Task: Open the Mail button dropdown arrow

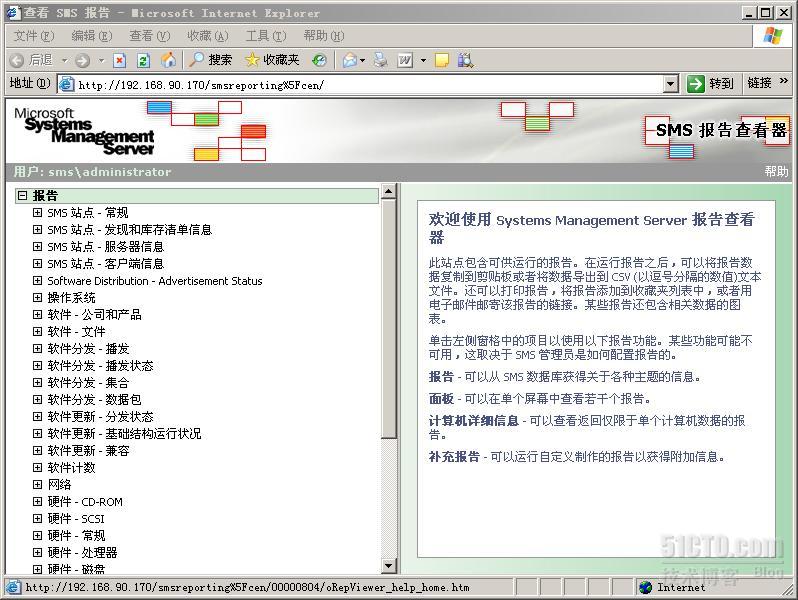Action: [362, 61]
